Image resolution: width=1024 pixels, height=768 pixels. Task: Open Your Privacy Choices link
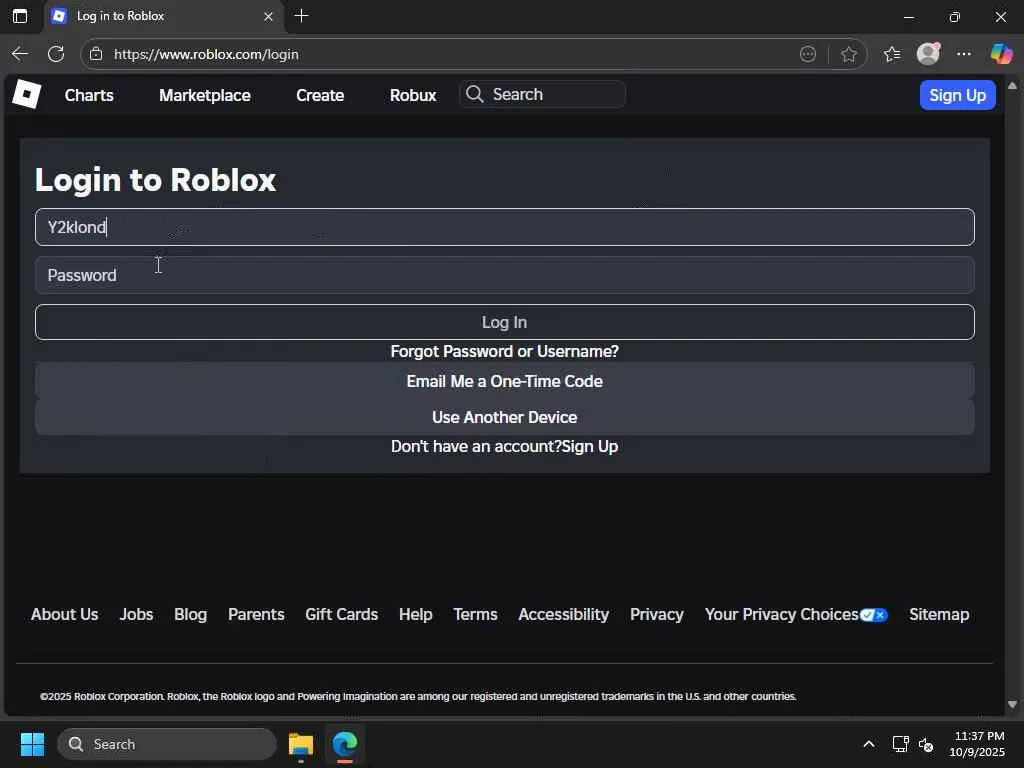click(782, 615)
